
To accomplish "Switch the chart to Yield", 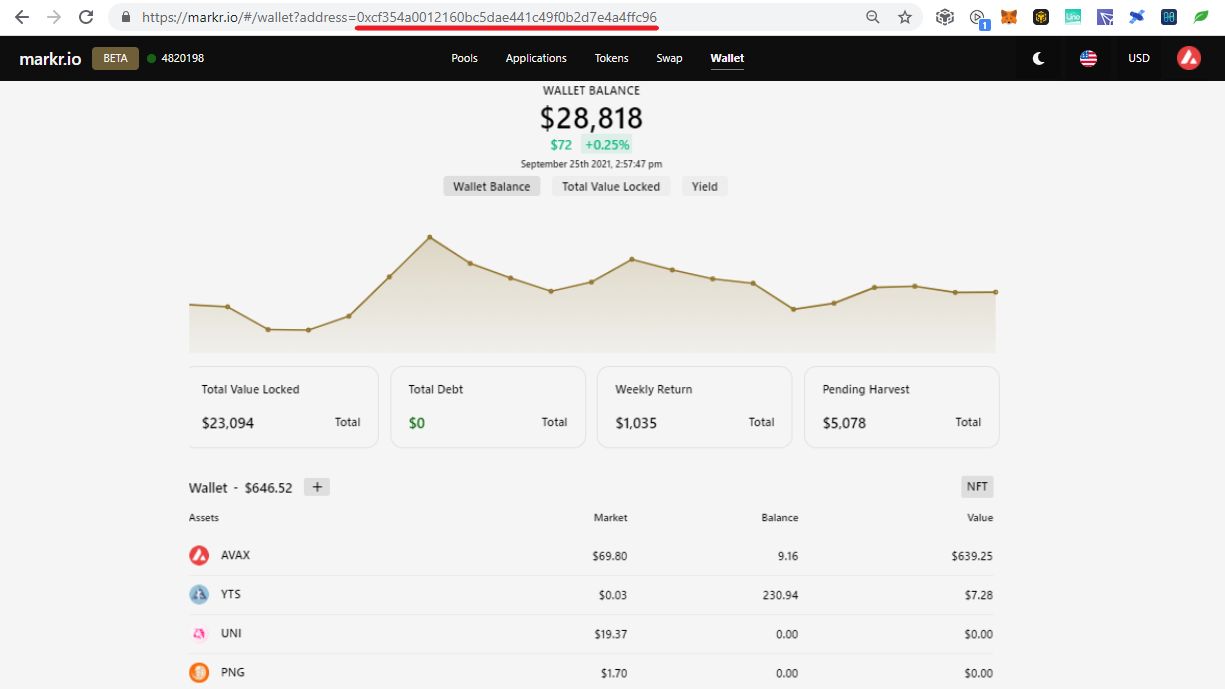I will 705,186.
